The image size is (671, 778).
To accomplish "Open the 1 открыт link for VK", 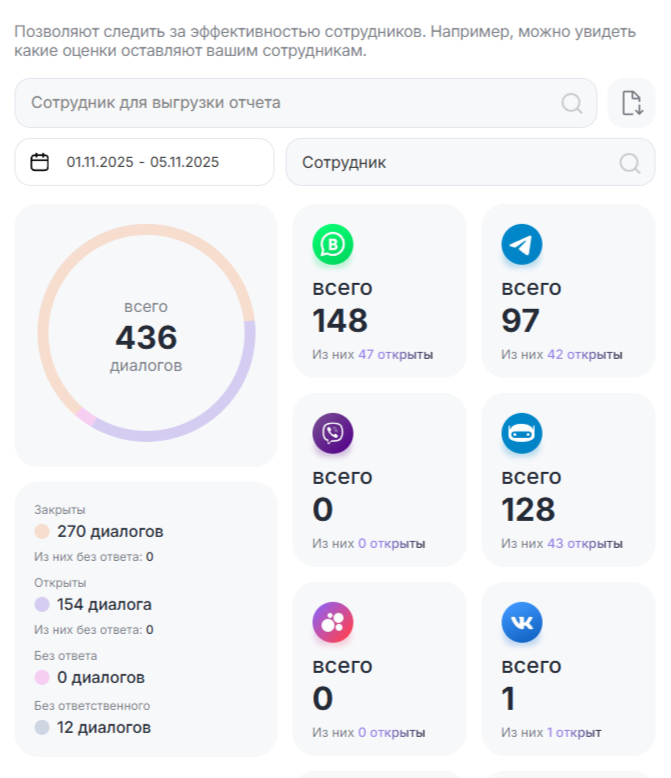I will [x=574, y=733].
